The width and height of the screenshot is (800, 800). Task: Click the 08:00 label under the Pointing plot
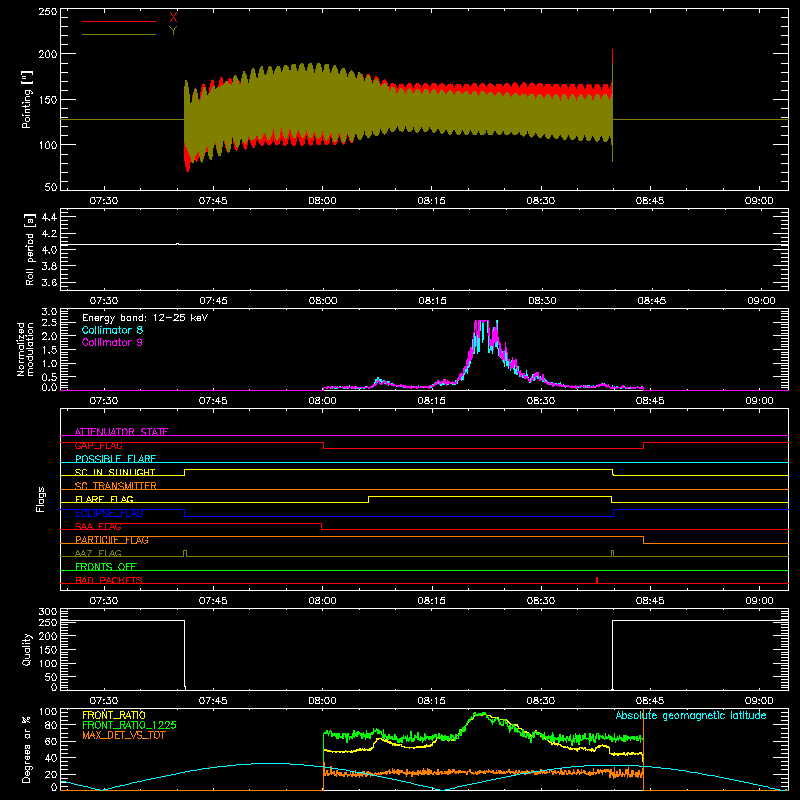pos(322,201)
